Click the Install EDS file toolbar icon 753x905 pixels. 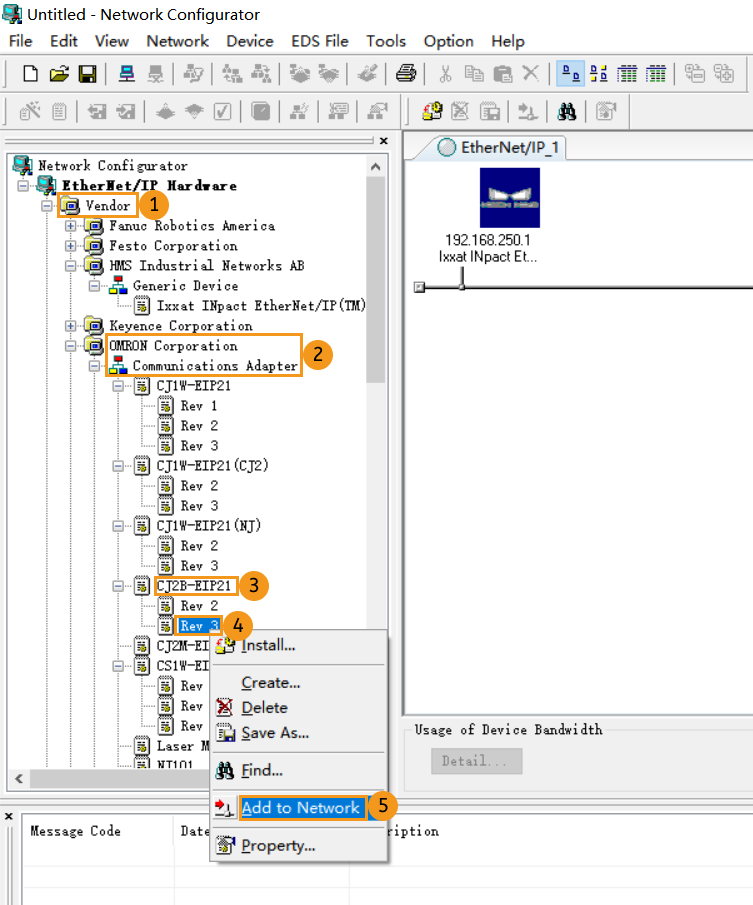432,111
